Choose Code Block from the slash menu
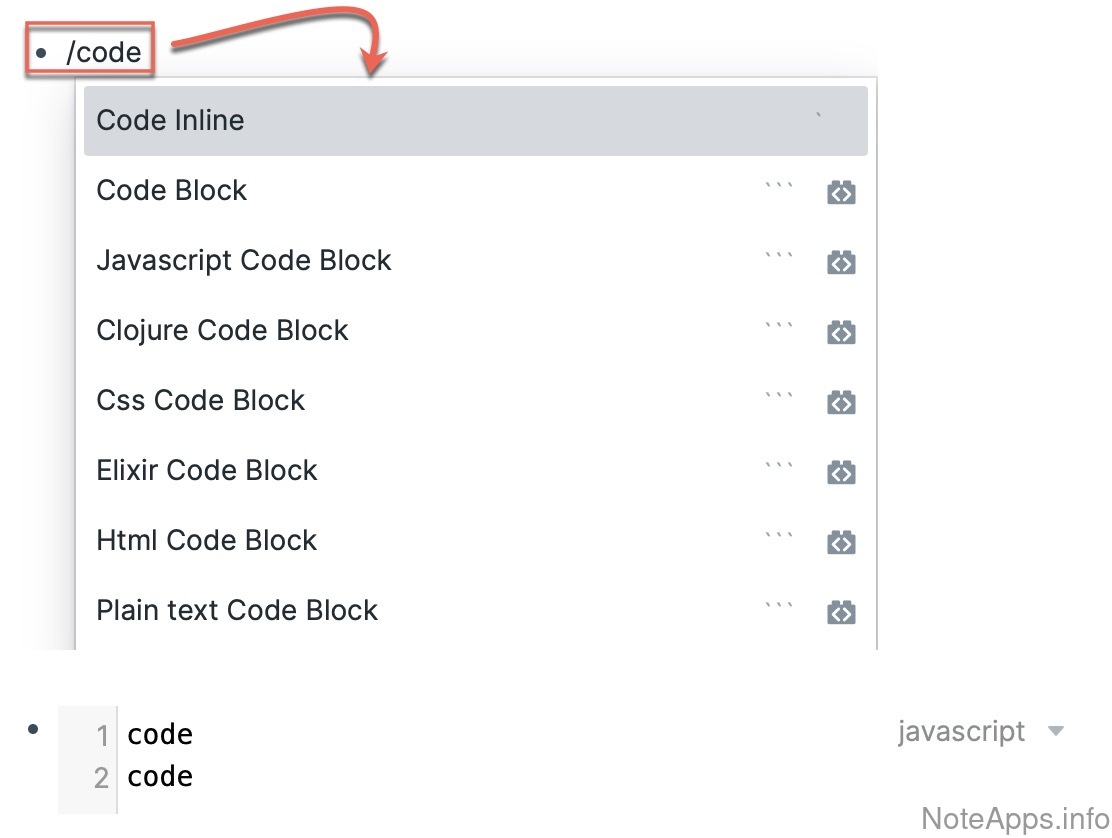1112x838 pixels. [172, 191]
